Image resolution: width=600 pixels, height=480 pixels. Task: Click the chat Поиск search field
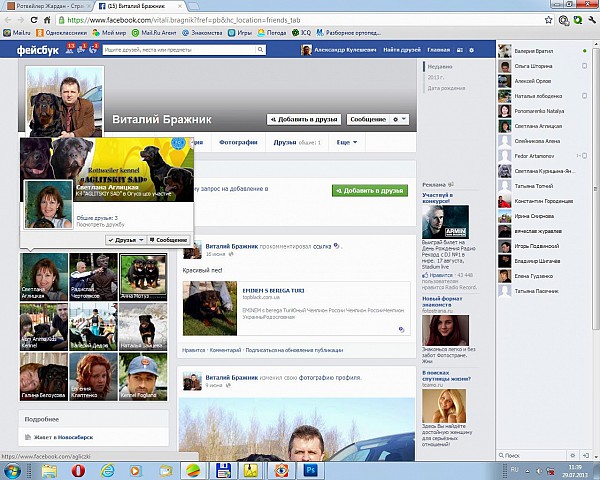(x=532, y=456)
